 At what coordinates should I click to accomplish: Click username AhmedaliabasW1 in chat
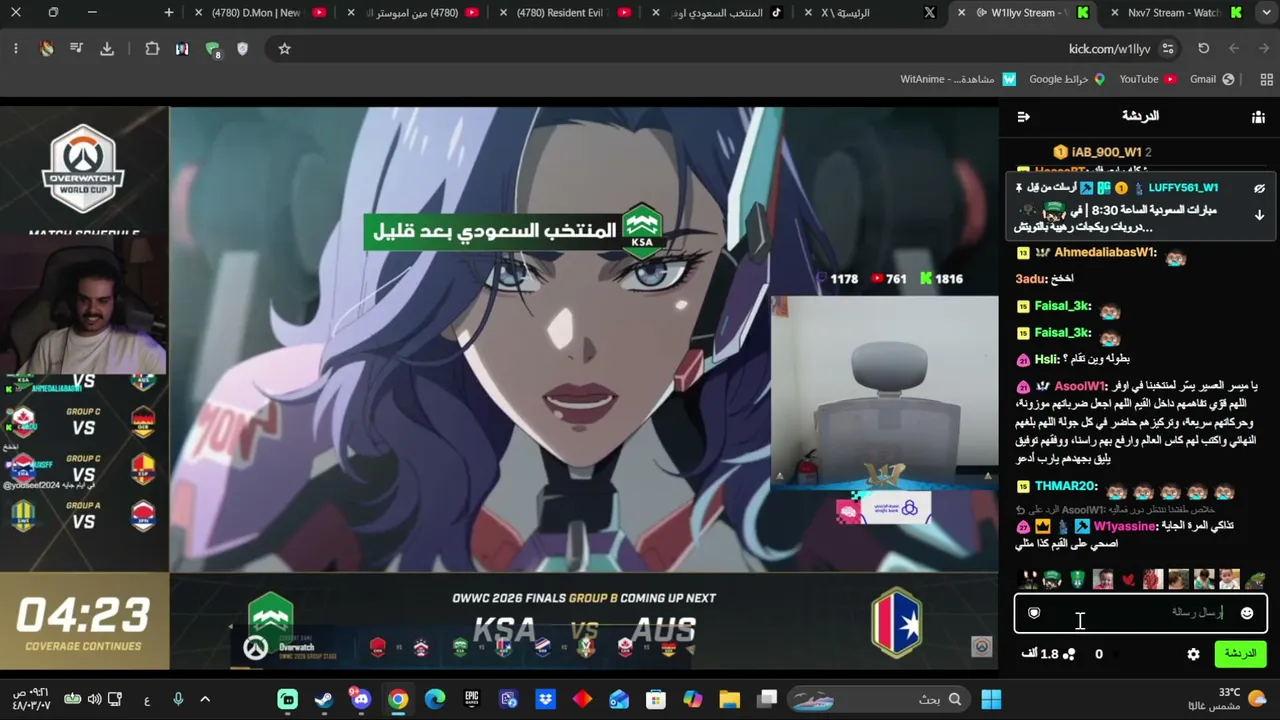click(1105, 253)
